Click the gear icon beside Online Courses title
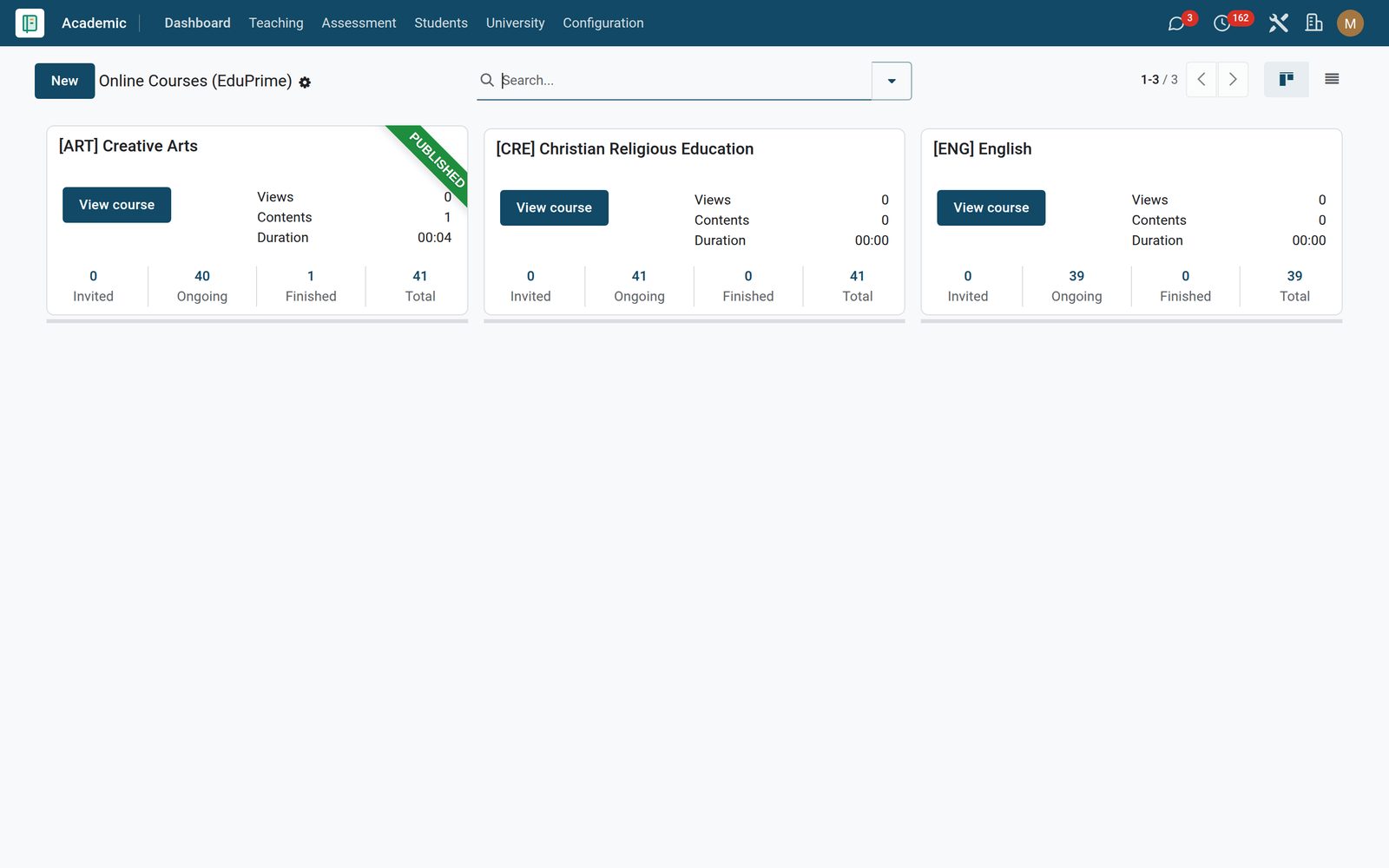Image resolution: width=1389 pixels, height=868 pixels. point(305,82)
